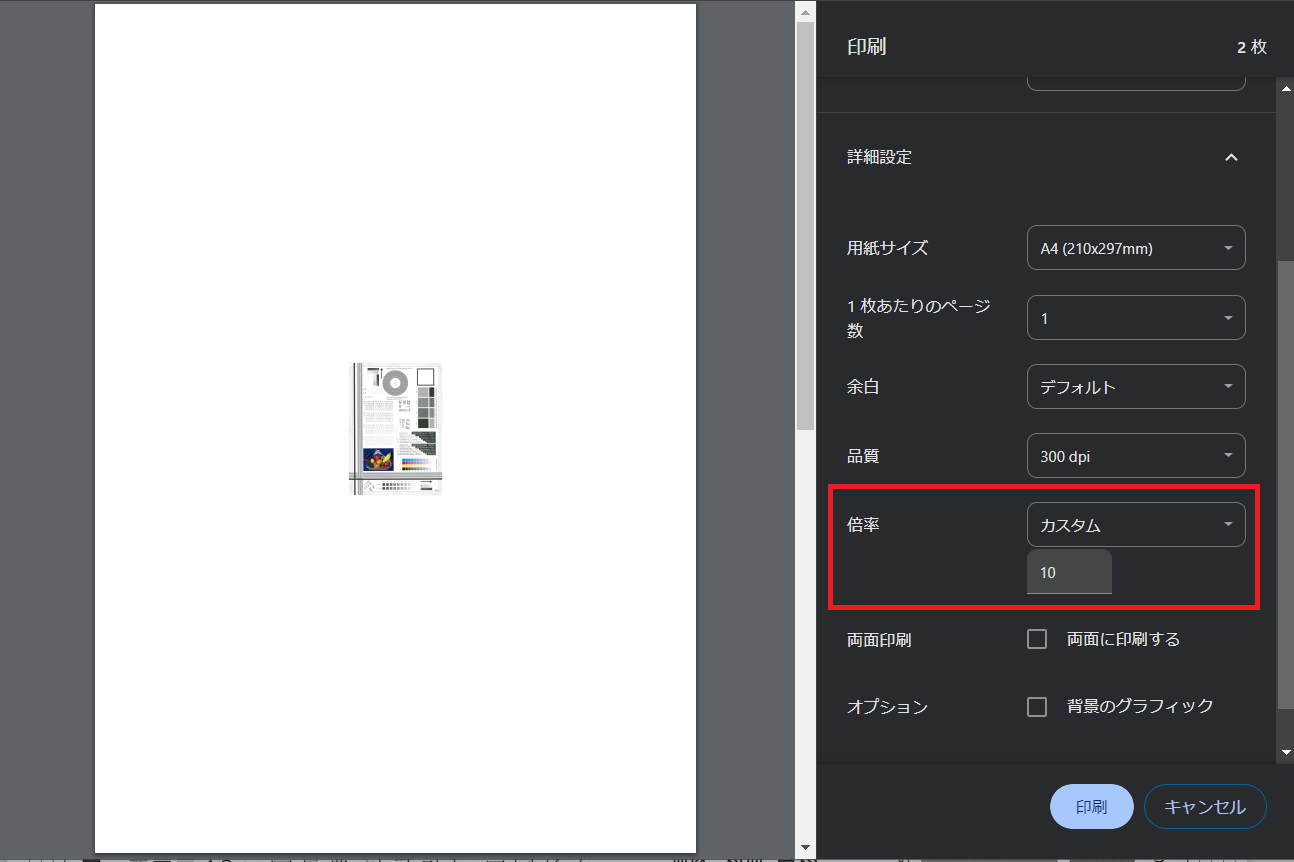Viewport: 1294px width, 862px height.
Task: Click the scaled-down test page in preview
Action: click(395, 428)
